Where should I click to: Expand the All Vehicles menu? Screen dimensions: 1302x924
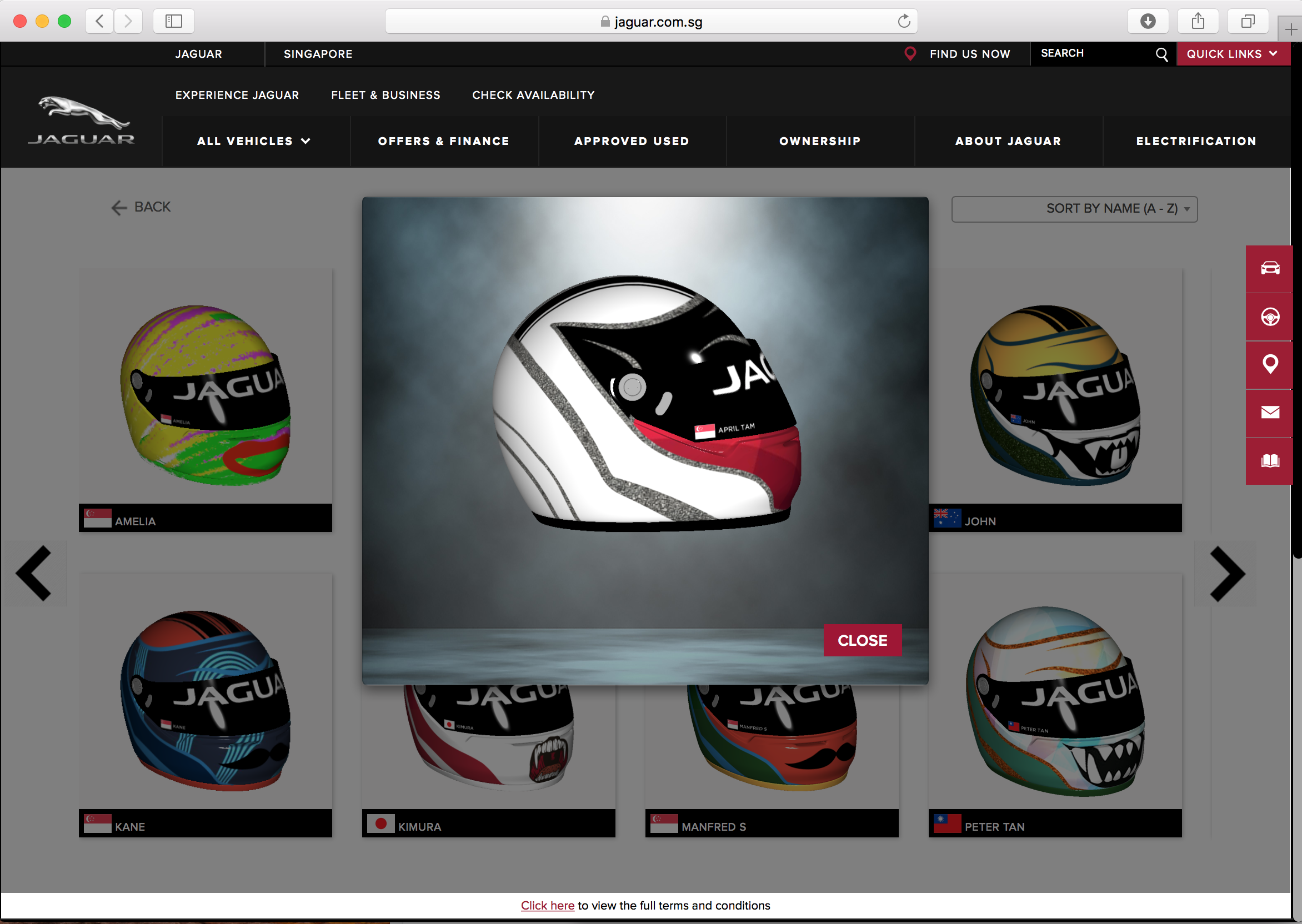254,141
